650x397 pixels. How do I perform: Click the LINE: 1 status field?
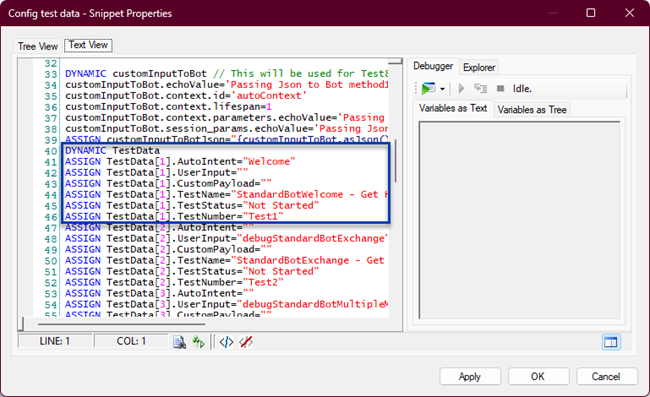55,341
